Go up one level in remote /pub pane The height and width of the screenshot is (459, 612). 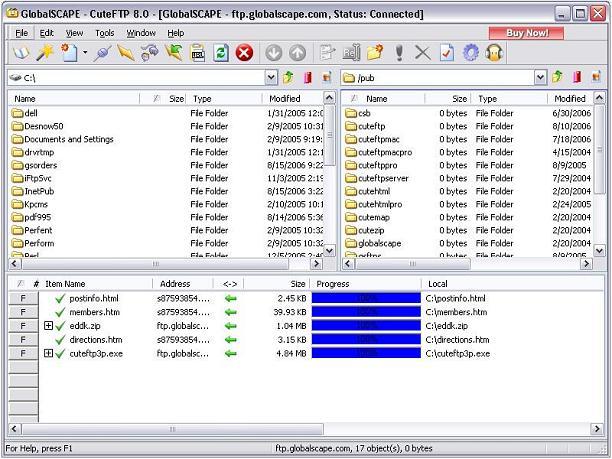tap(557, 77)
